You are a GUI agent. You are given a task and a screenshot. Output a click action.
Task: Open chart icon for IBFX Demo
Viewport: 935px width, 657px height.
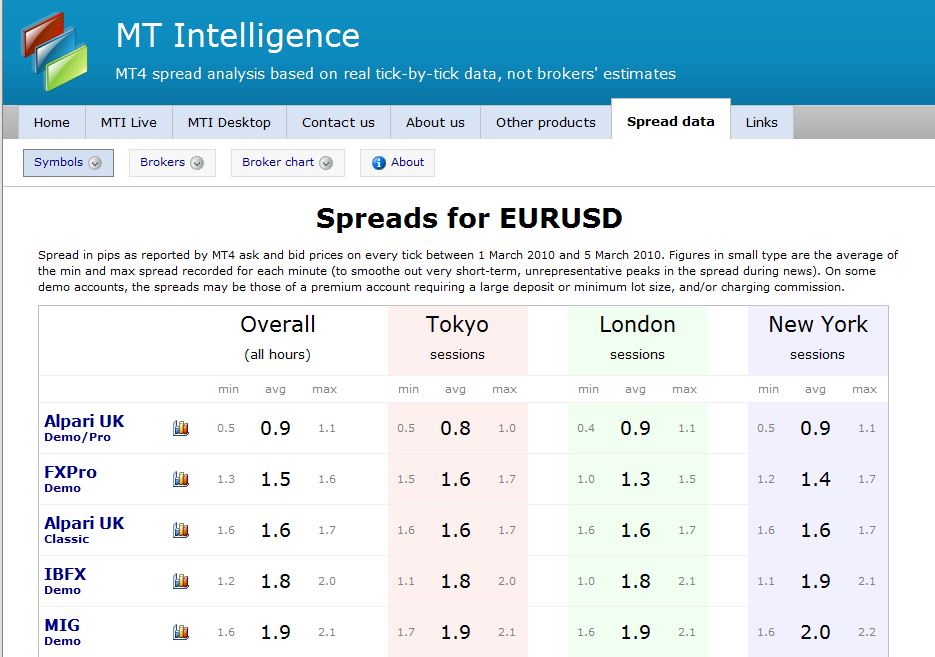tap(181, 581)
